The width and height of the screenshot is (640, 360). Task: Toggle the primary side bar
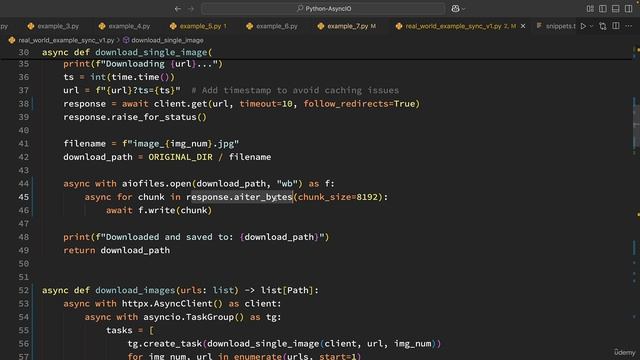(x=603, y=9)
